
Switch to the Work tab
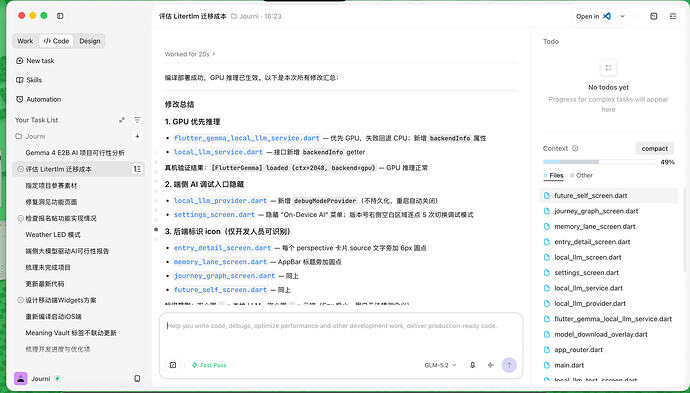(x=25, y=41)
